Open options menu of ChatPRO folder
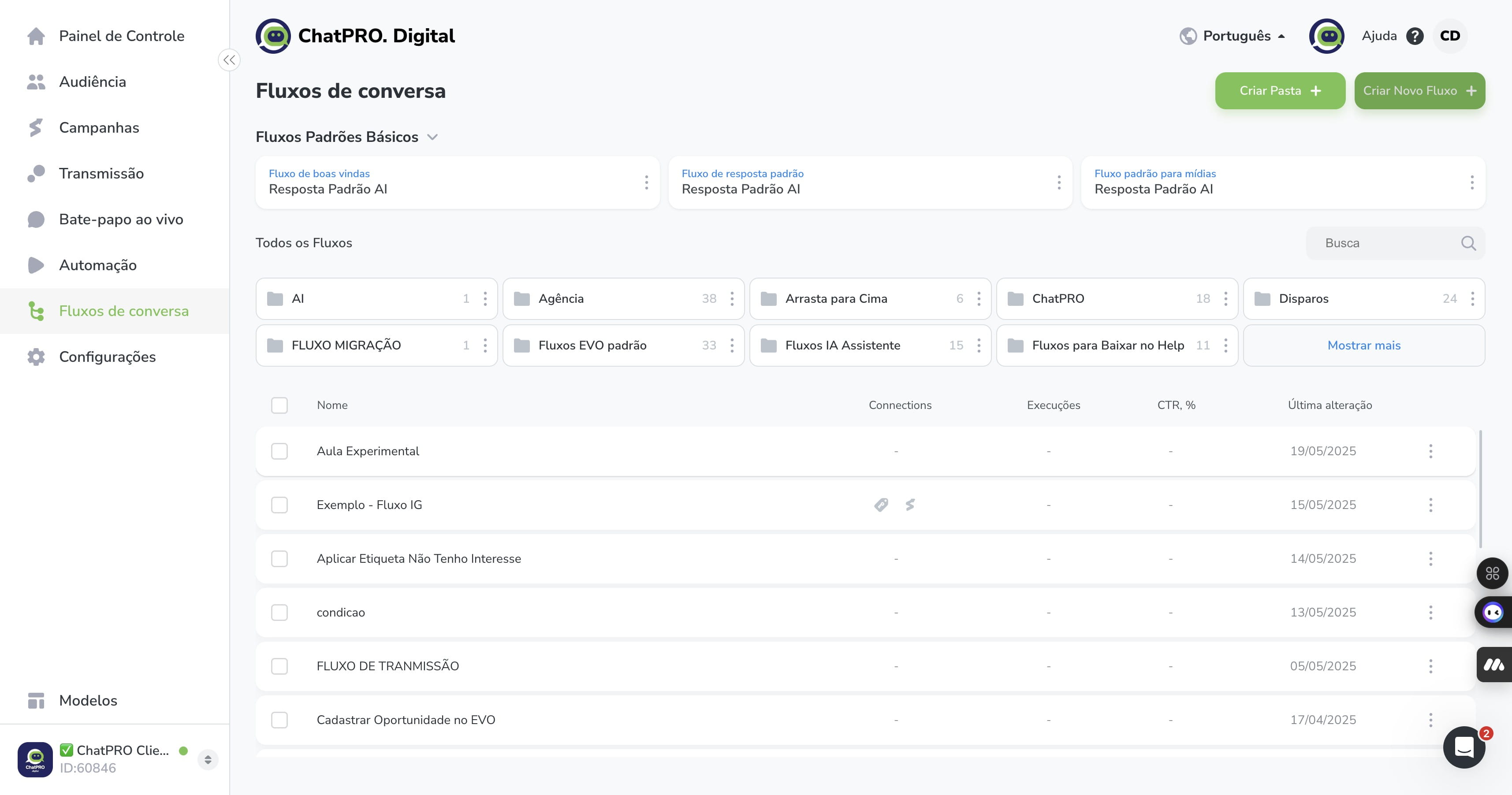Viewport: 1512px width, 795px height. [1225, 299]
